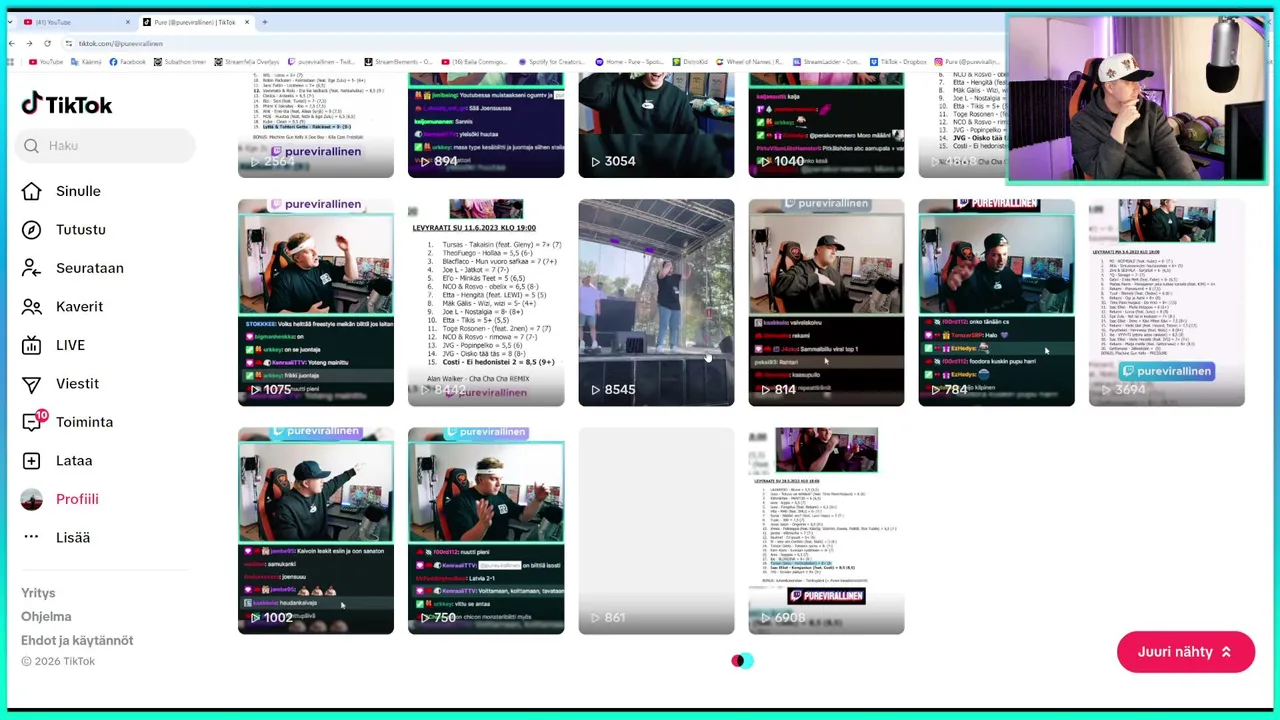
Task: Go forward with the browser forward arrow
Action: tap(30, 43)
